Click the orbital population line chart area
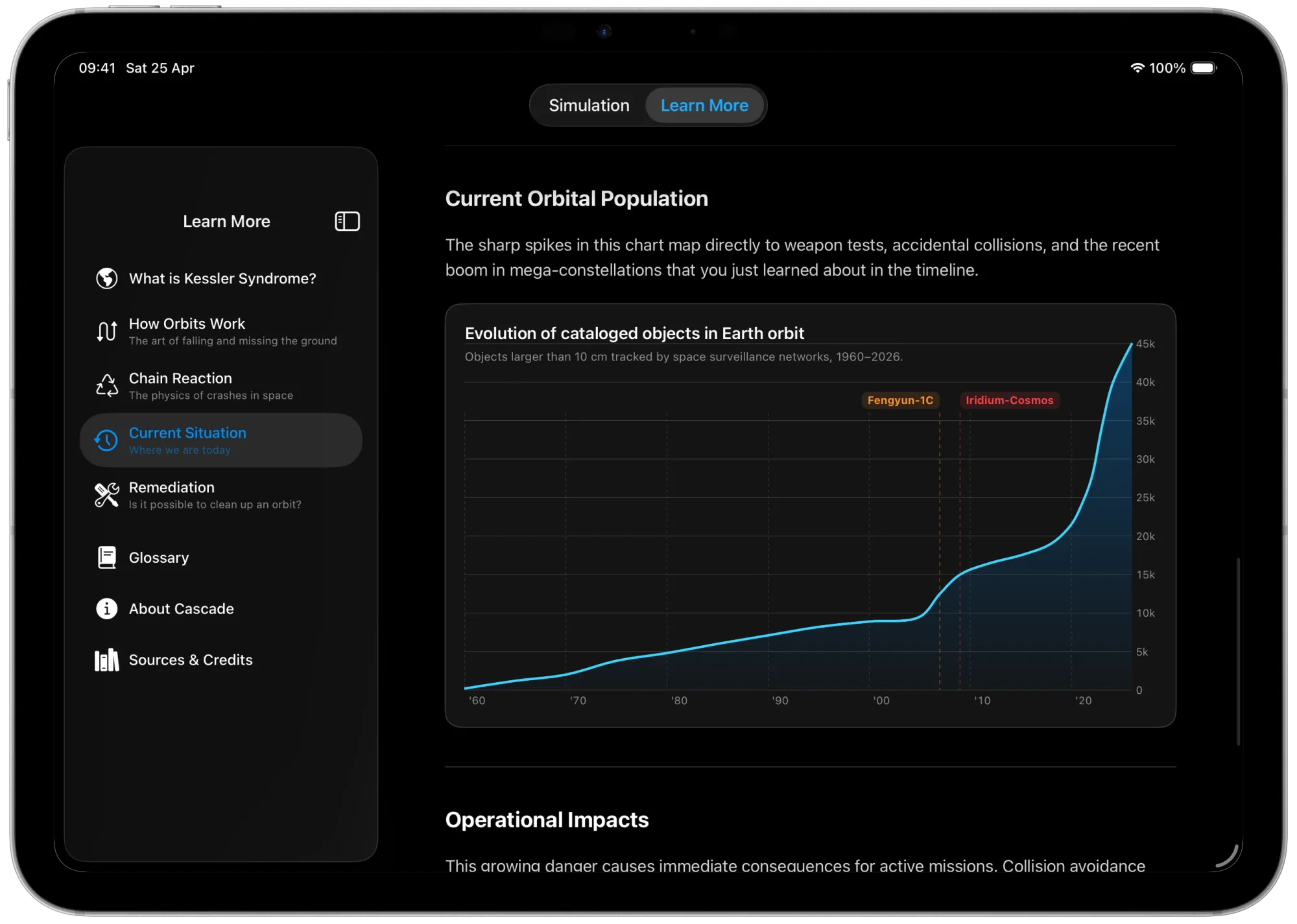The width and height of the screenshot is (1297, 924). pos(798,551)
